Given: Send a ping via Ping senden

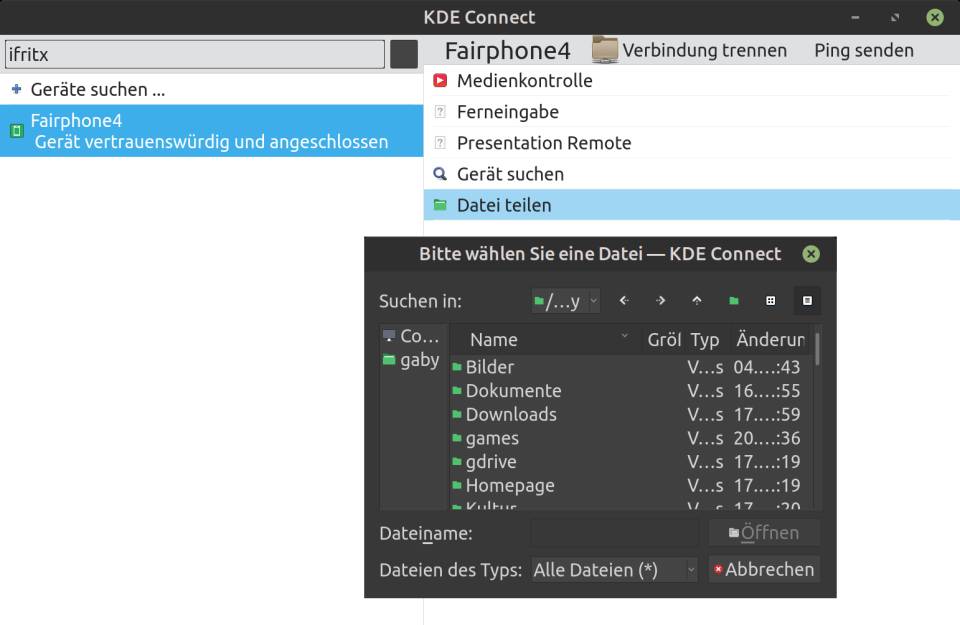Looking at the screenshot, I should coord(860,49).
